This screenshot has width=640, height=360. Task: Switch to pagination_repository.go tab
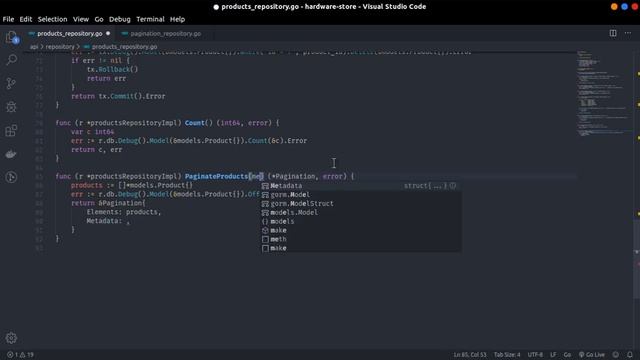pyautogui.click(x=165, y=33)
